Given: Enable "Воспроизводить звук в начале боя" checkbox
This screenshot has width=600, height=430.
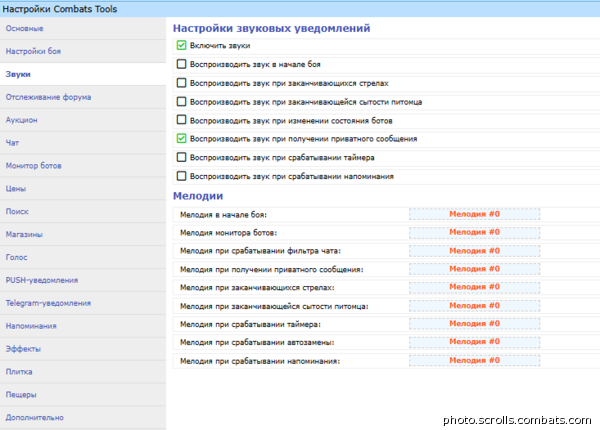Looking at the screenshot, I should pyautogui.click(x=181, y=64).
